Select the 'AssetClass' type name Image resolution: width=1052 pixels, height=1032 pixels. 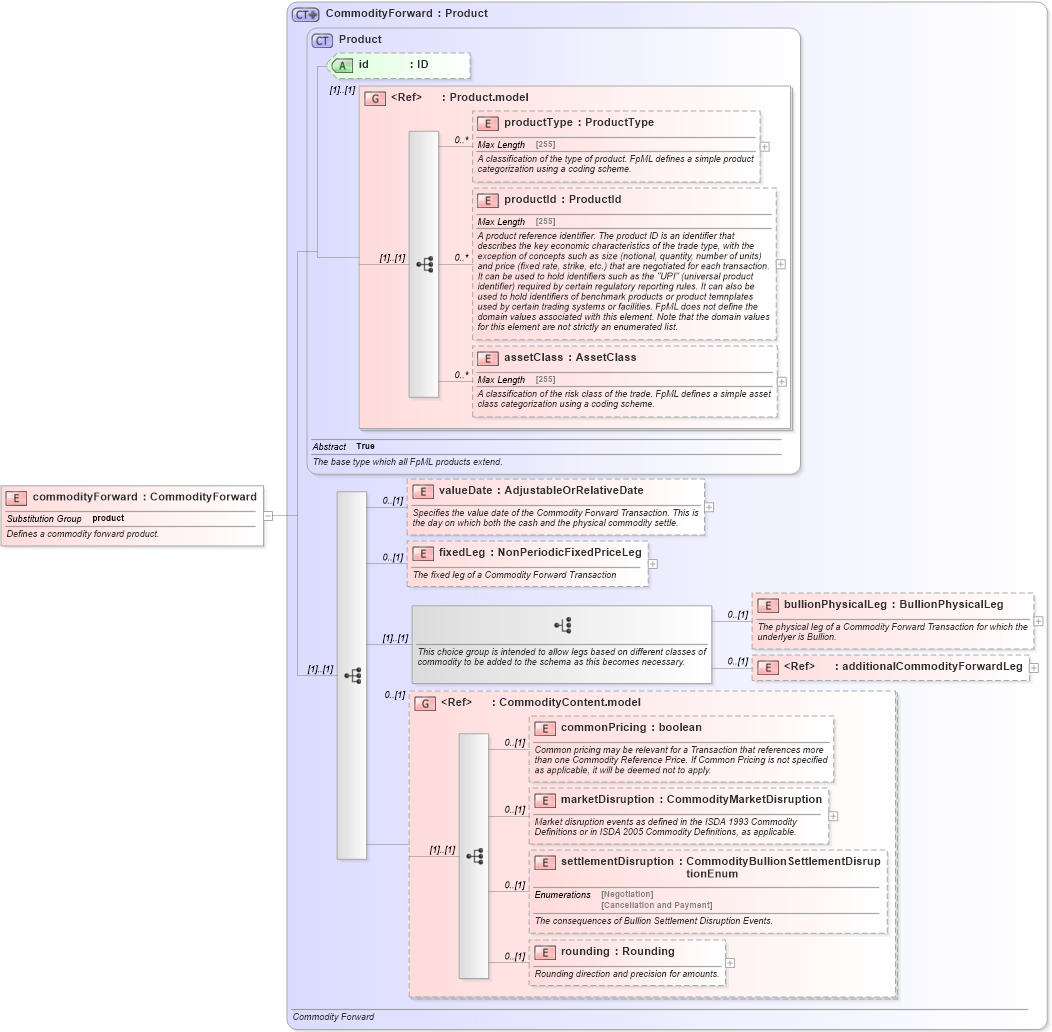pyautogui.click(x=606, y=358)
